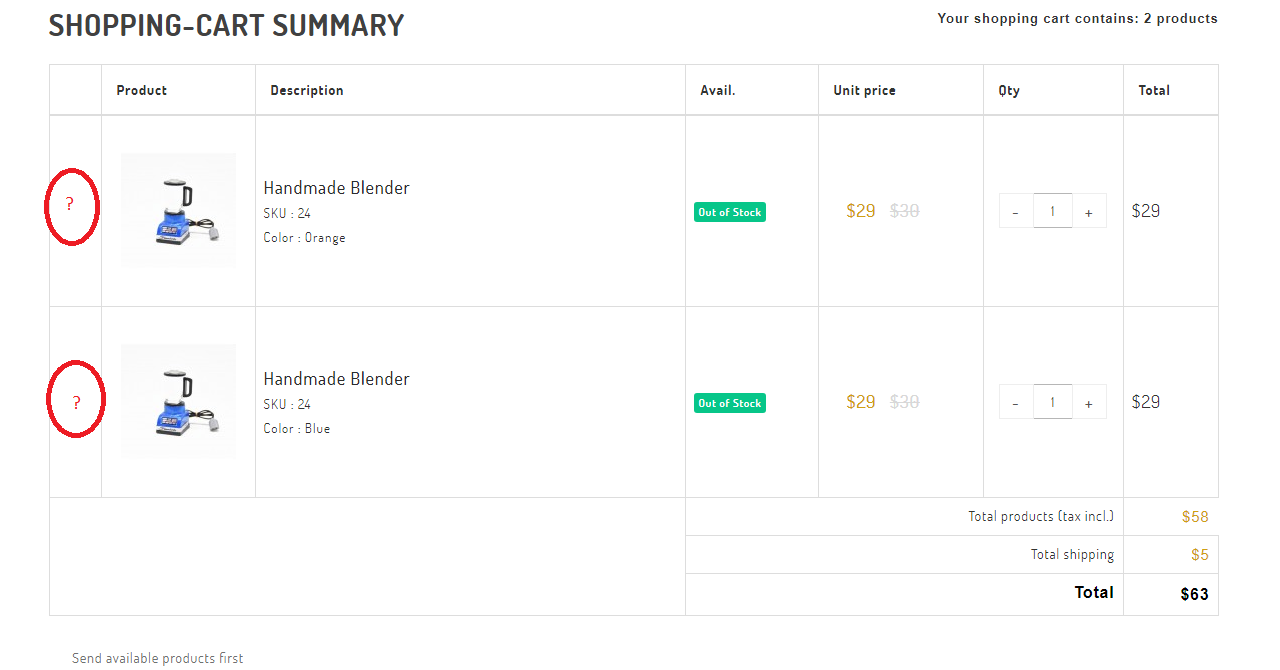Click the Description column header

(x=306, y=90)
